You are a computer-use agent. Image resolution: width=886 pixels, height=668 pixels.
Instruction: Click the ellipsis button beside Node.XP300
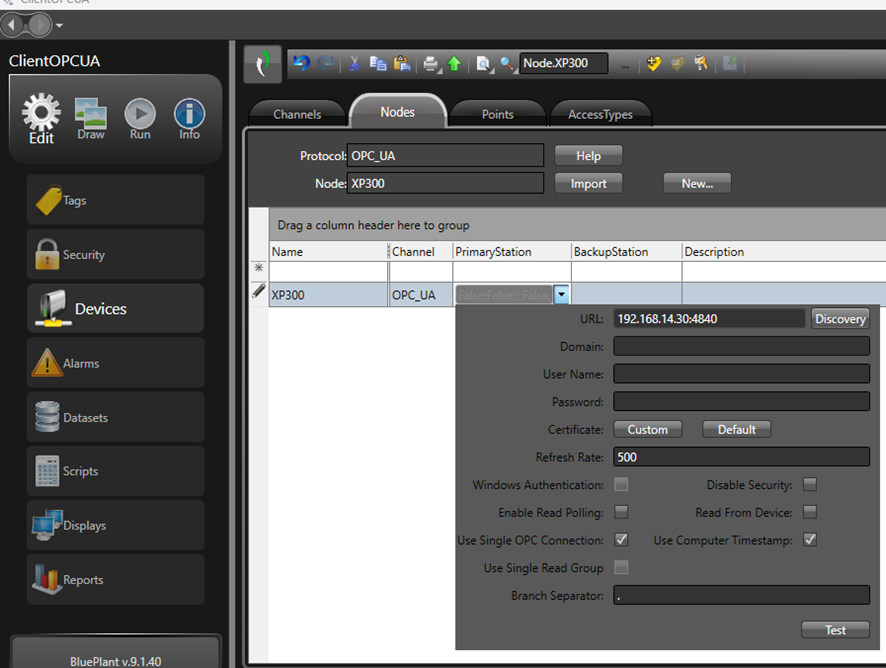pos(625,64)
